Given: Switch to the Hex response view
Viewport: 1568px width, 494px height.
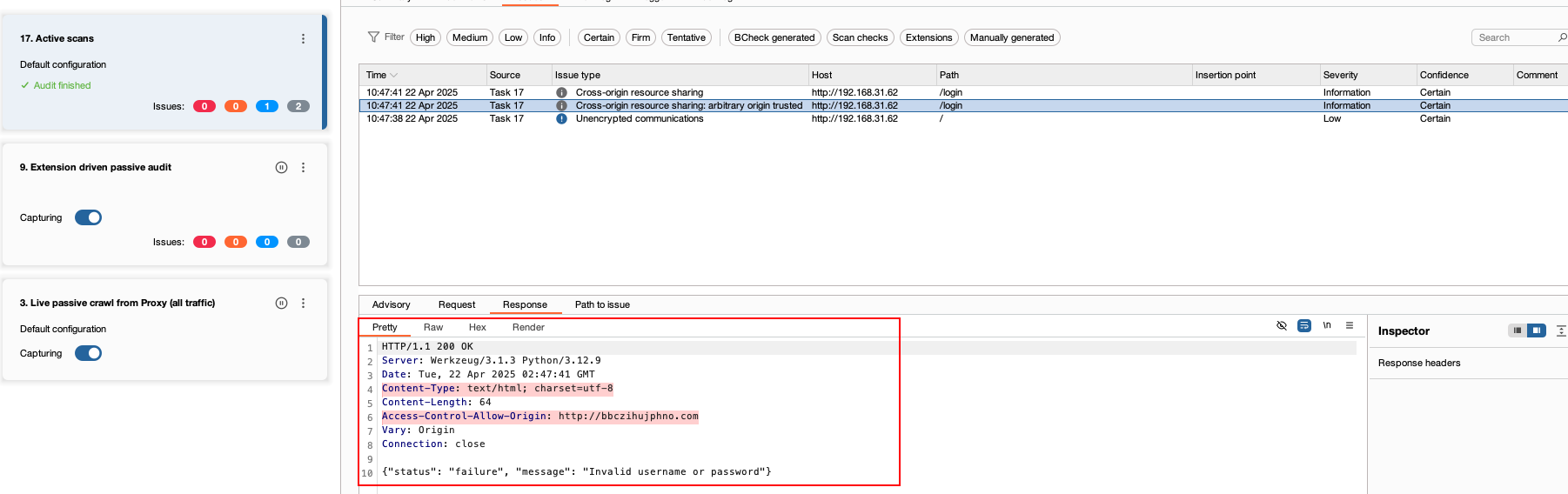Looking at the screenshot, I should [478, 327].
